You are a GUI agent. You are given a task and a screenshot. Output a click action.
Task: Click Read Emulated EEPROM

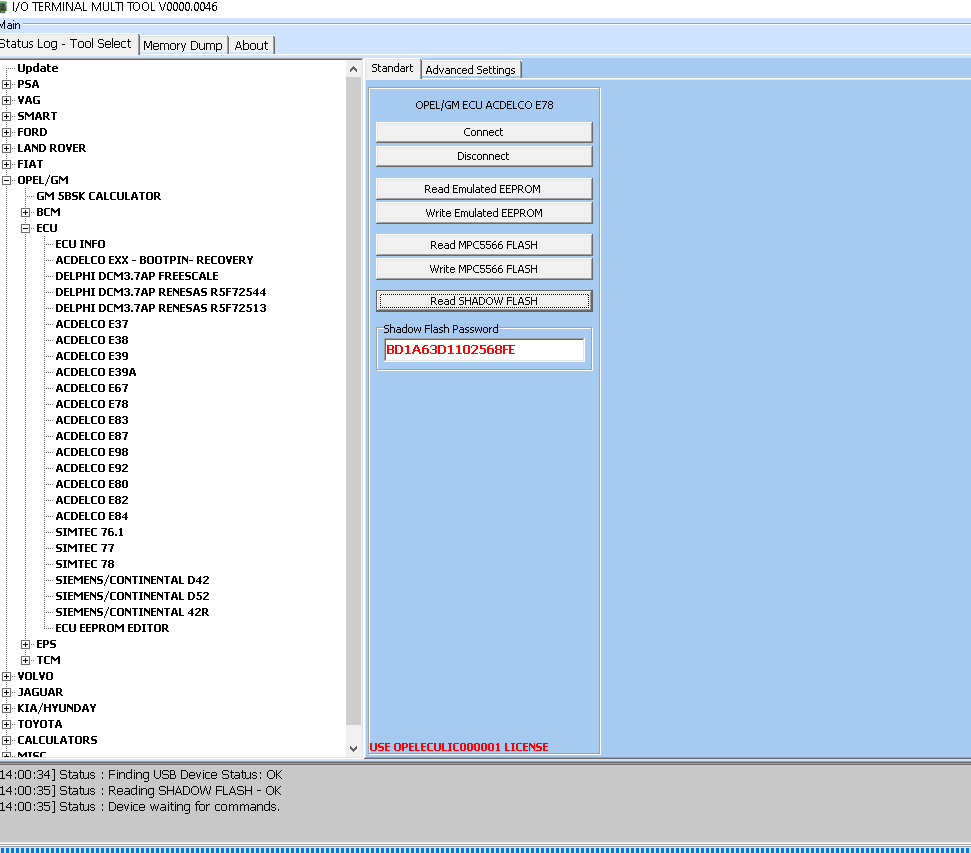(x=484, y=189)
